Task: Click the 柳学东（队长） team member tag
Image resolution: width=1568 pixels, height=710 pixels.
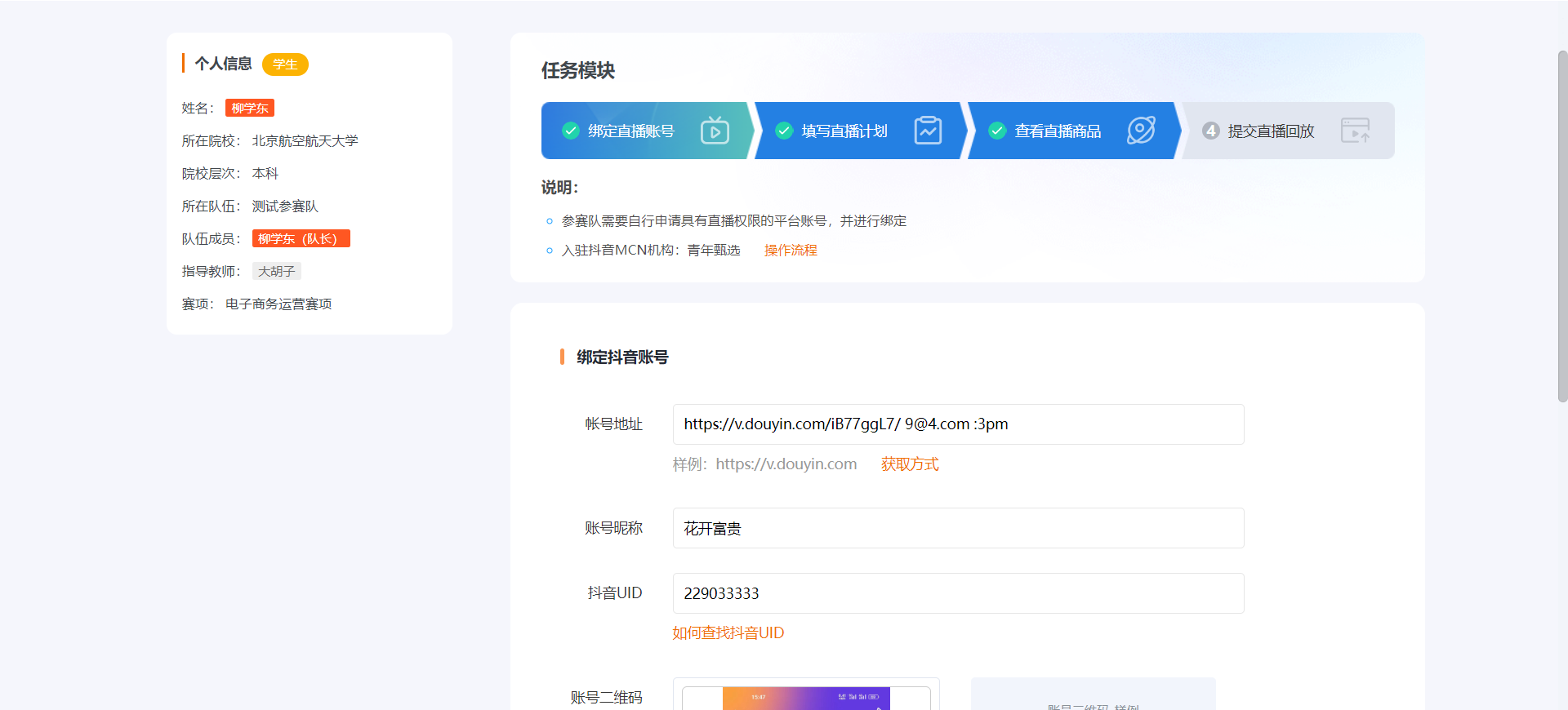Action: [301, 238]
